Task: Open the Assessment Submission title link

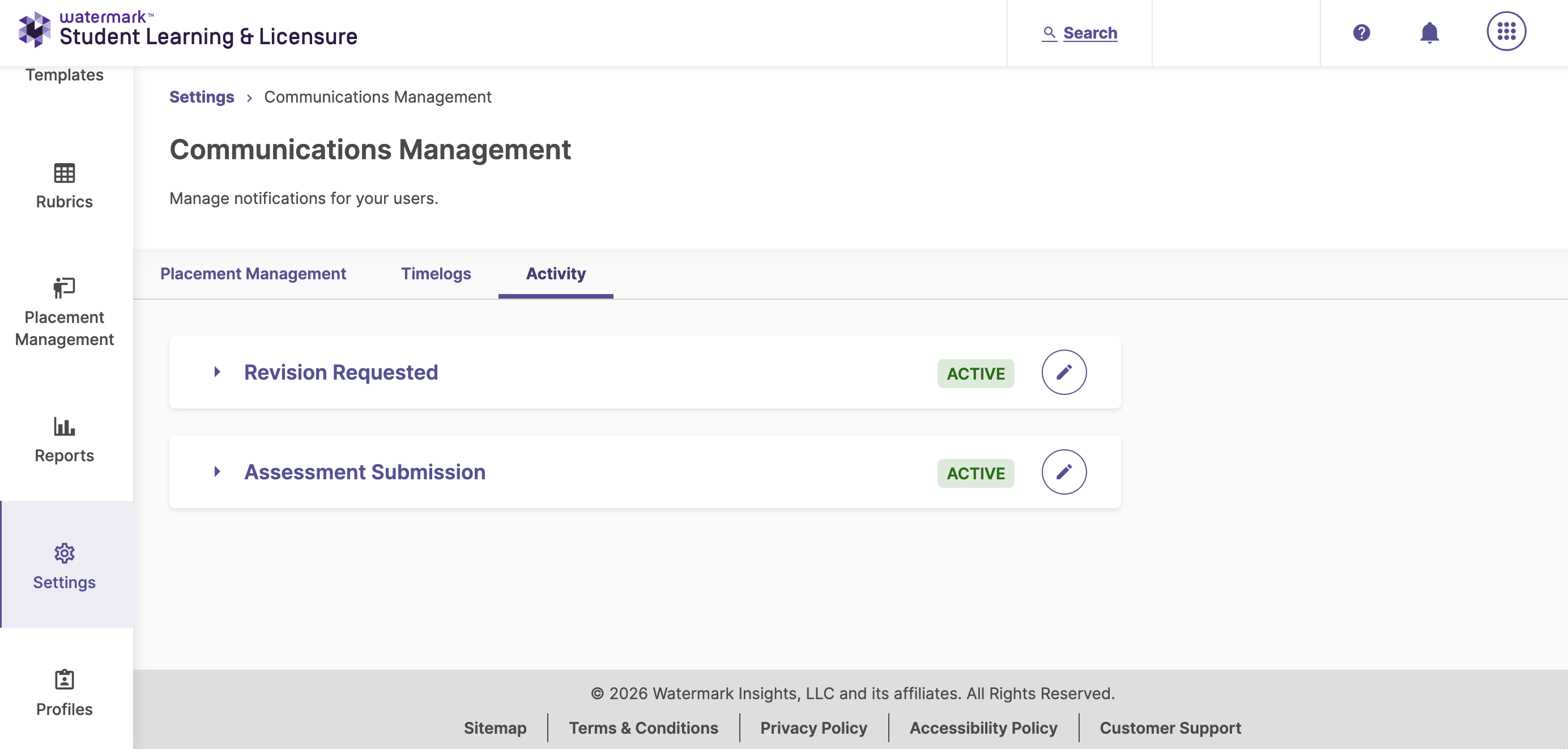Action: point(365,472)
